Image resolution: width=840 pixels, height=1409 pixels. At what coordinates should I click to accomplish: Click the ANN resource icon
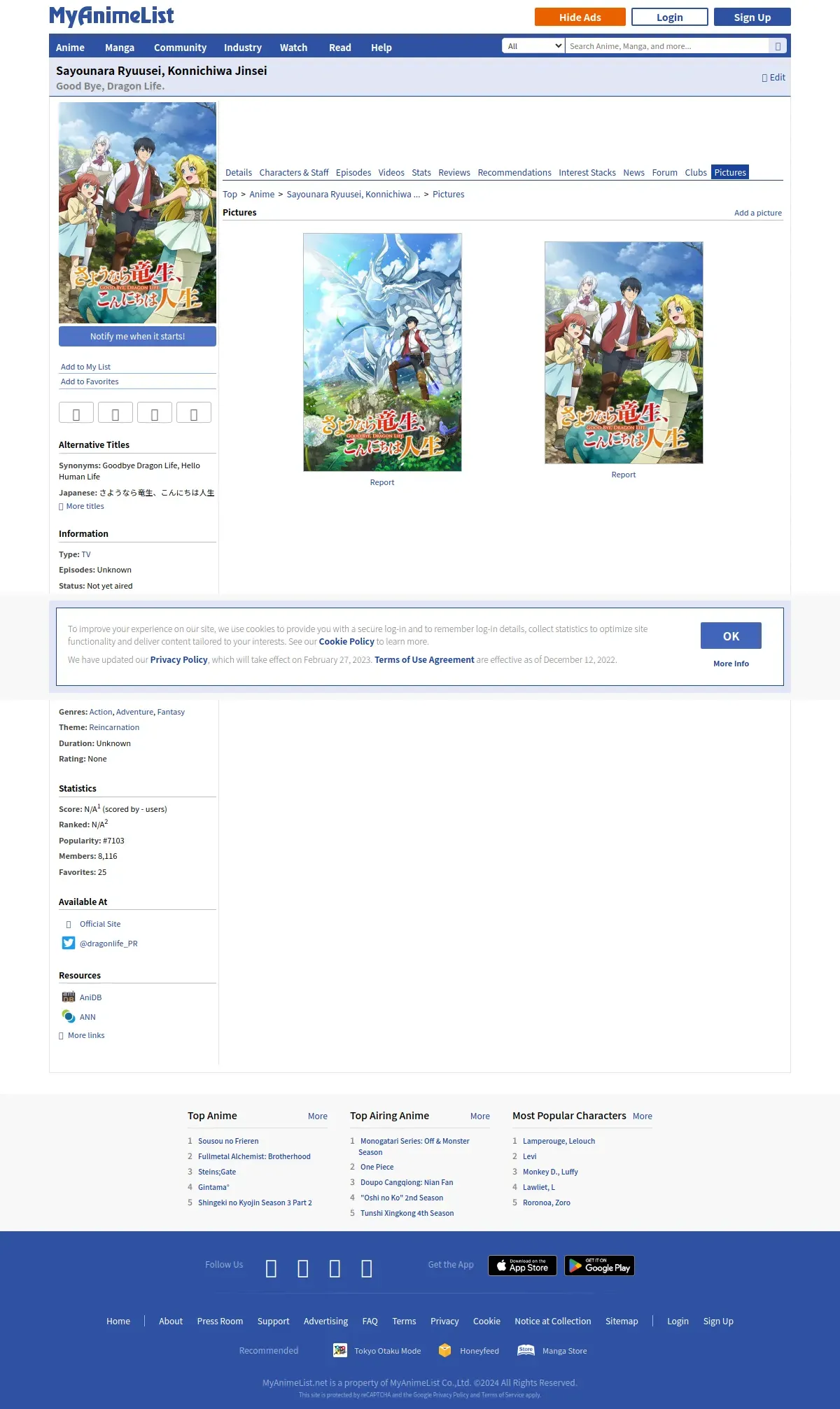pyautogui.click(x=68, y=1016)
